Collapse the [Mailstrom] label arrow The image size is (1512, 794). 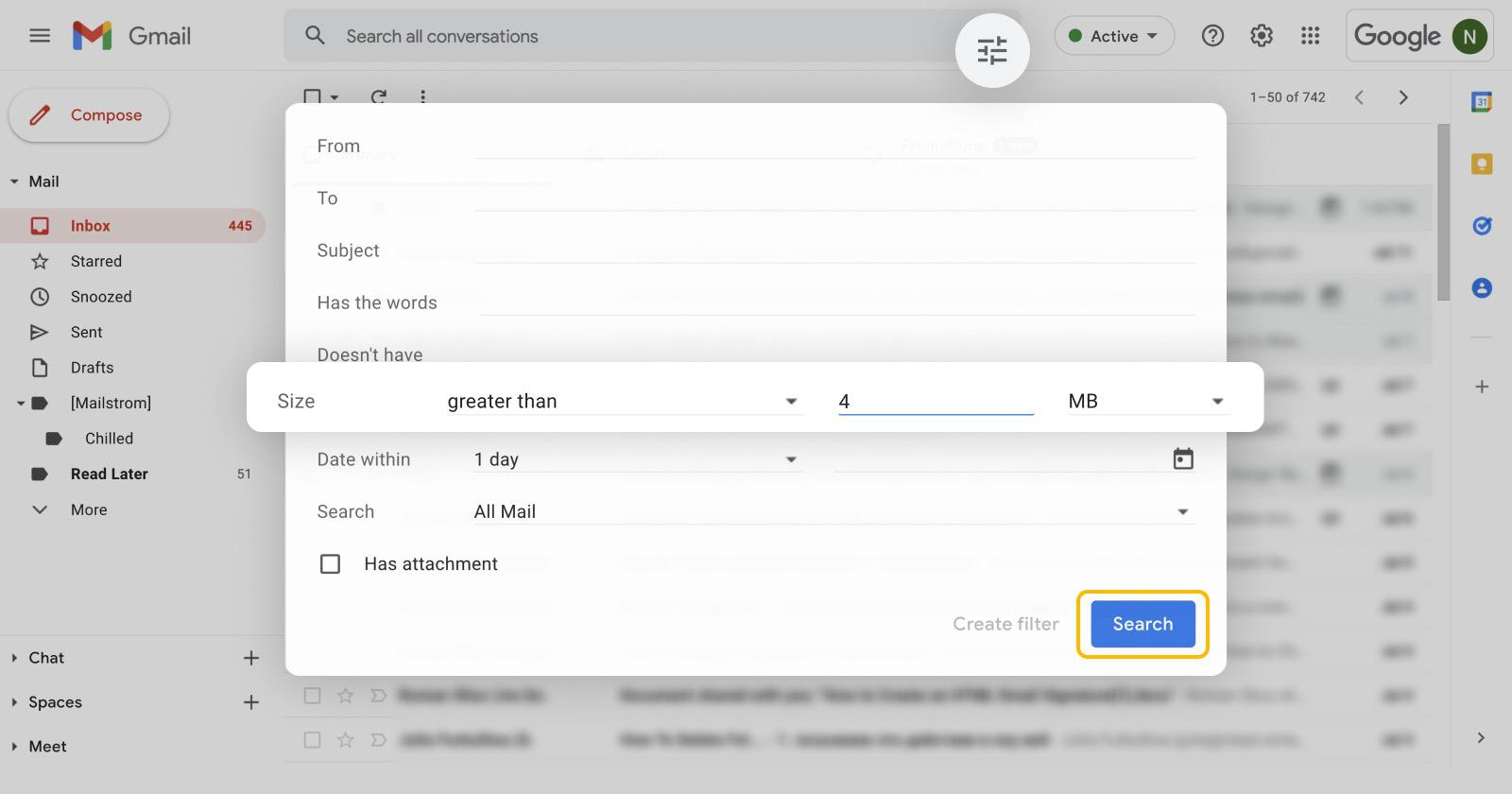pos(20,404)
